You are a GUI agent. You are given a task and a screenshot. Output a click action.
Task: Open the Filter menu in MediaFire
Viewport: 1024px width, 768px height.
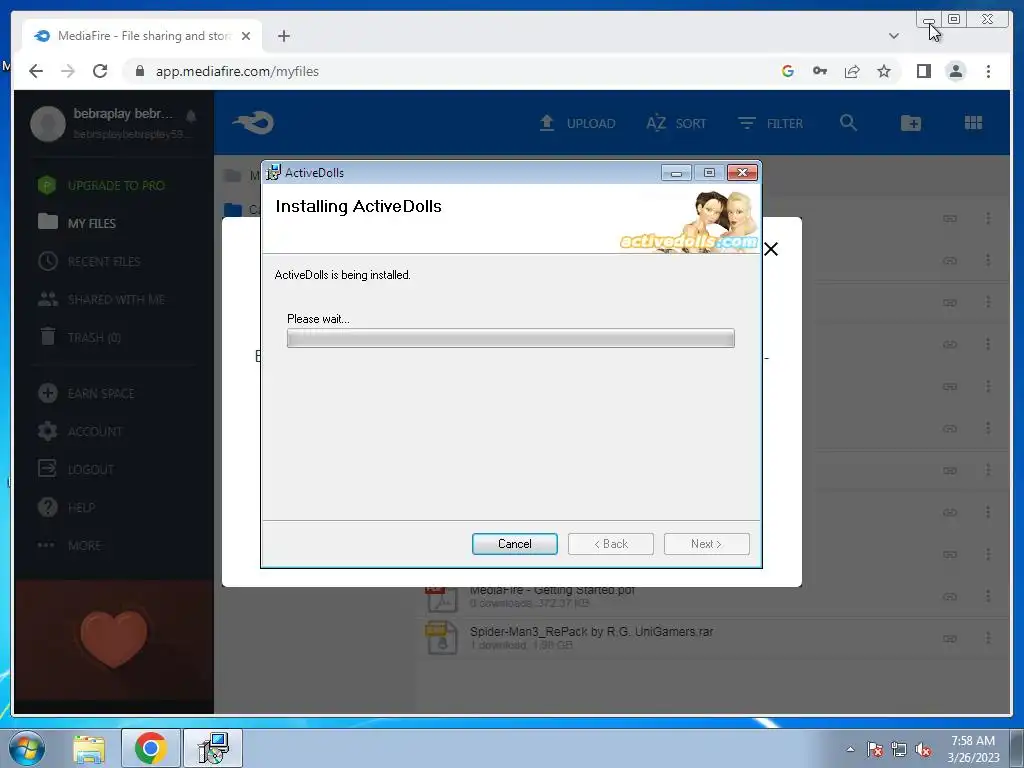(770, 123)
